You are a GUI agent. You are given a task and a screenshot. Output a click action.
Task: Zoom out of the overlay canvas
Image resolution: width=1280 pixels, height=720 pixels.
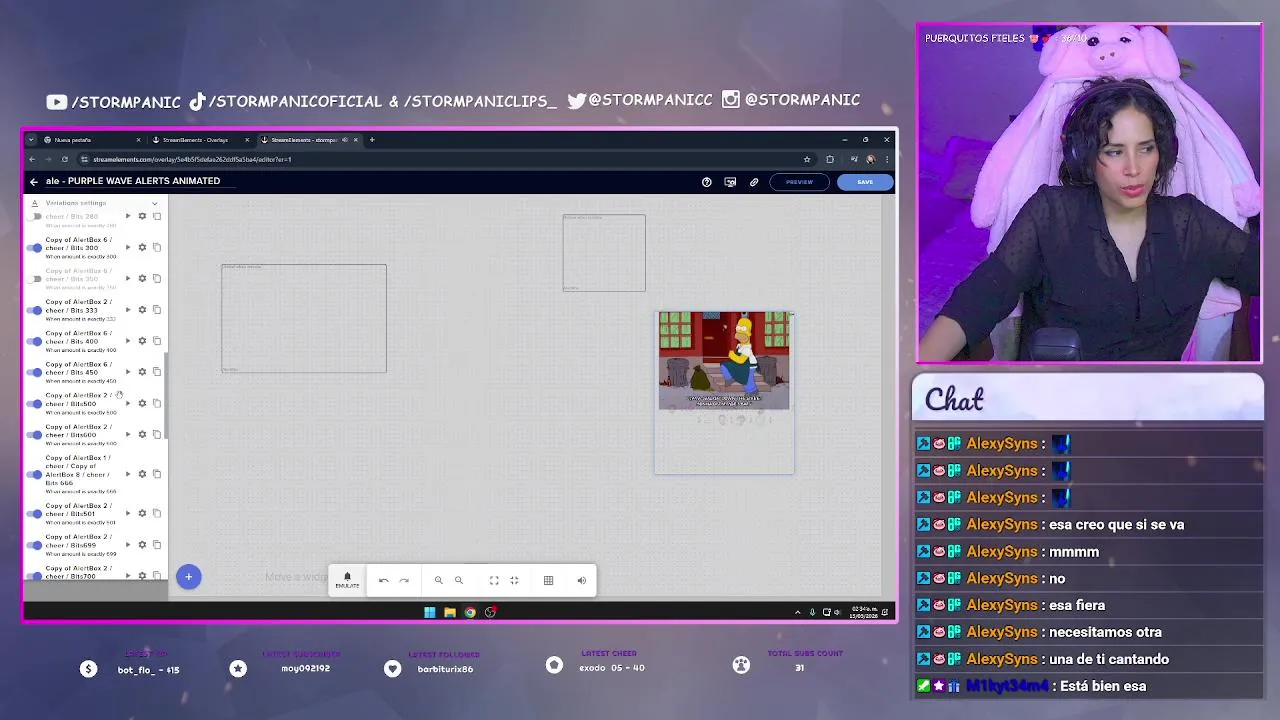[459, 580]
